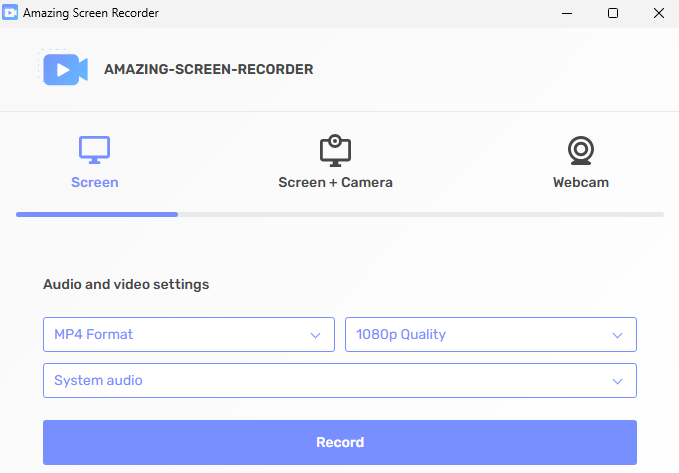Close the Amazing Screen Recorder window
Viewport: 679px width, 473px height.
[x=657, y=13]
